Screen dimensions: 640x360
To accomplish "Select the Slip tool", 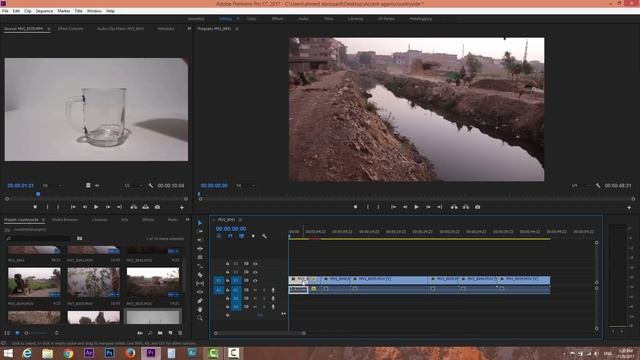I will click(200, 283).
